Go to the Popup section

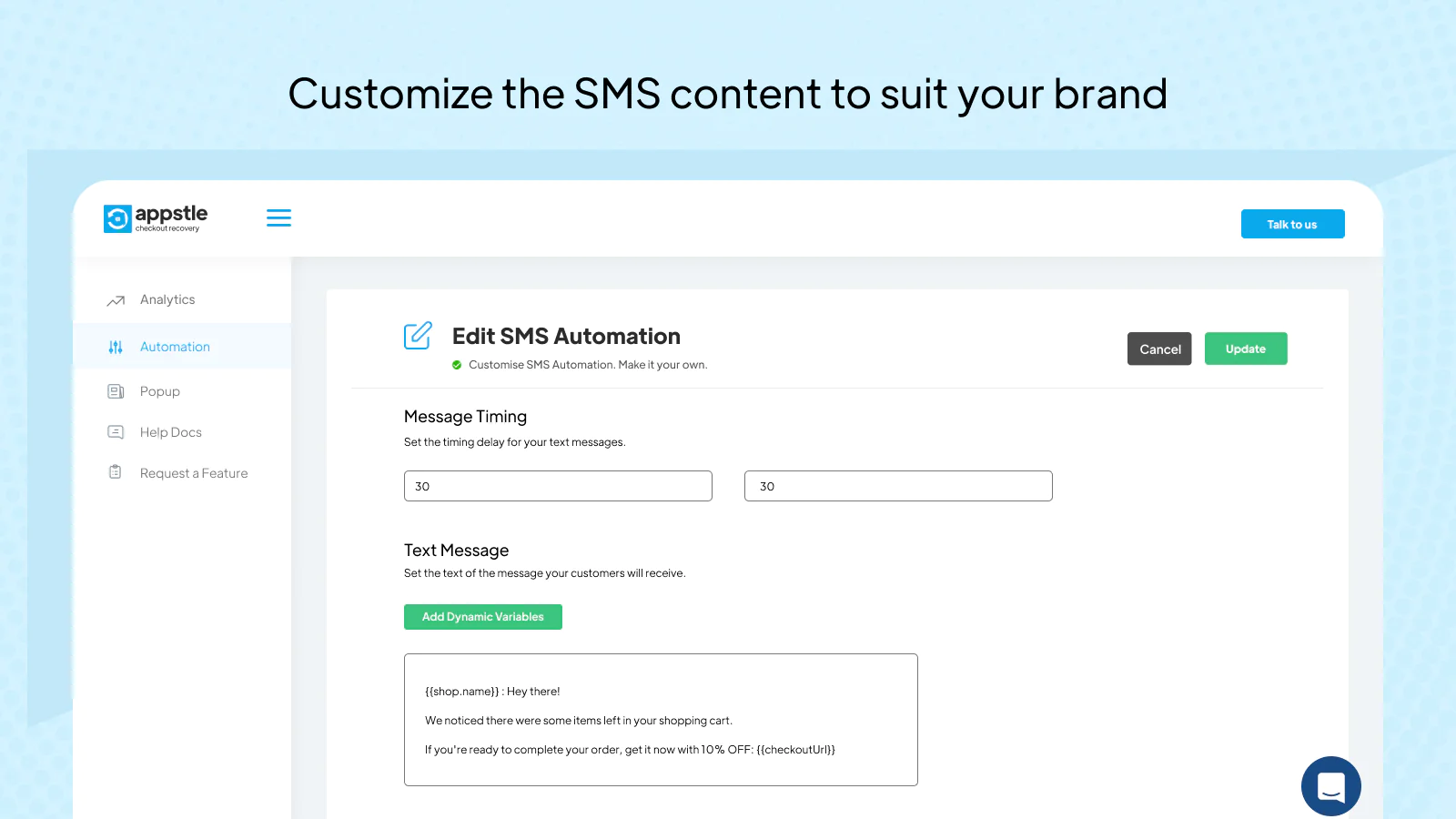click(160, 391)
